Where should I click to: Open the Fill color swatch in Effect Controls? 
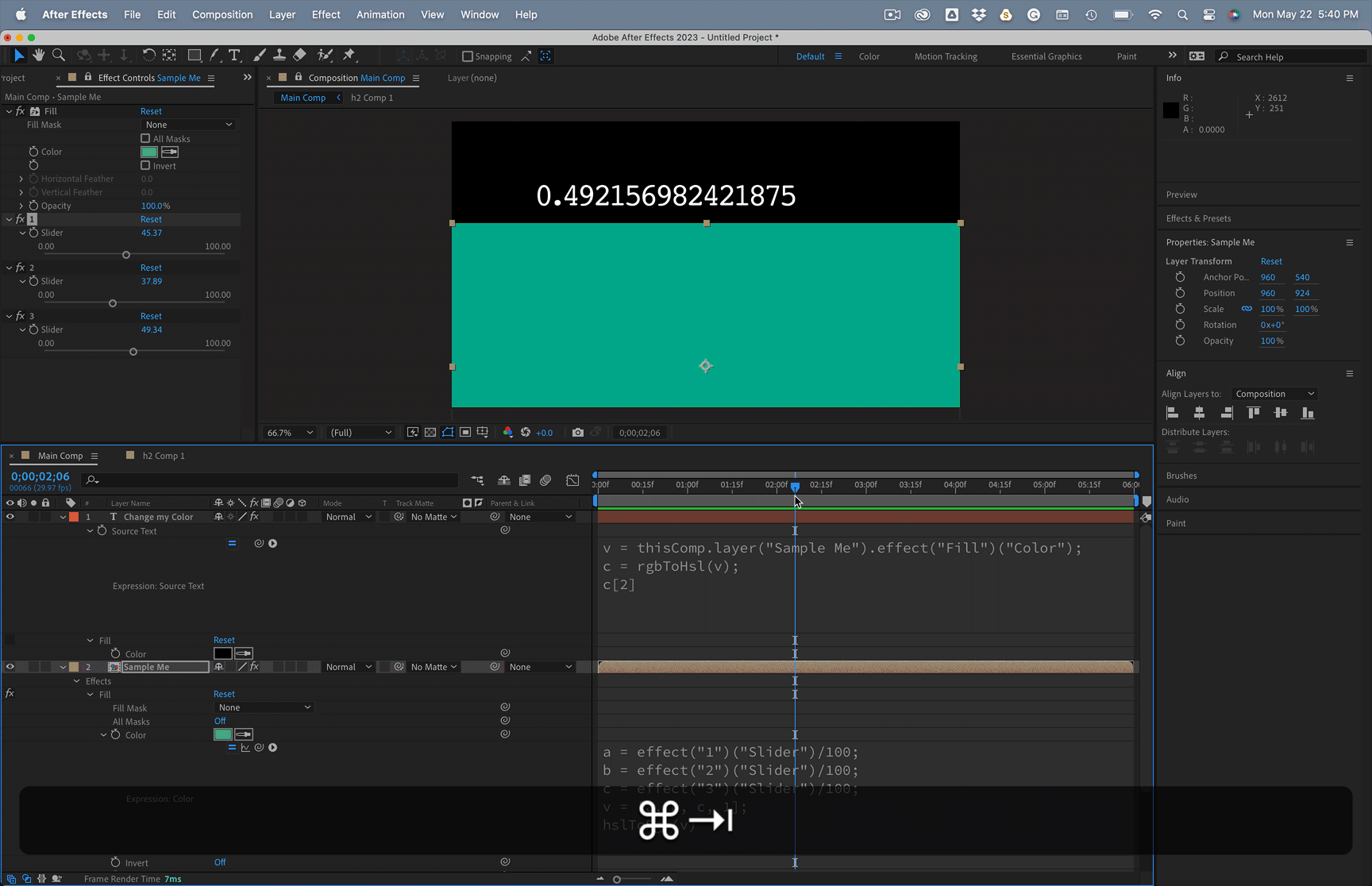149,152
